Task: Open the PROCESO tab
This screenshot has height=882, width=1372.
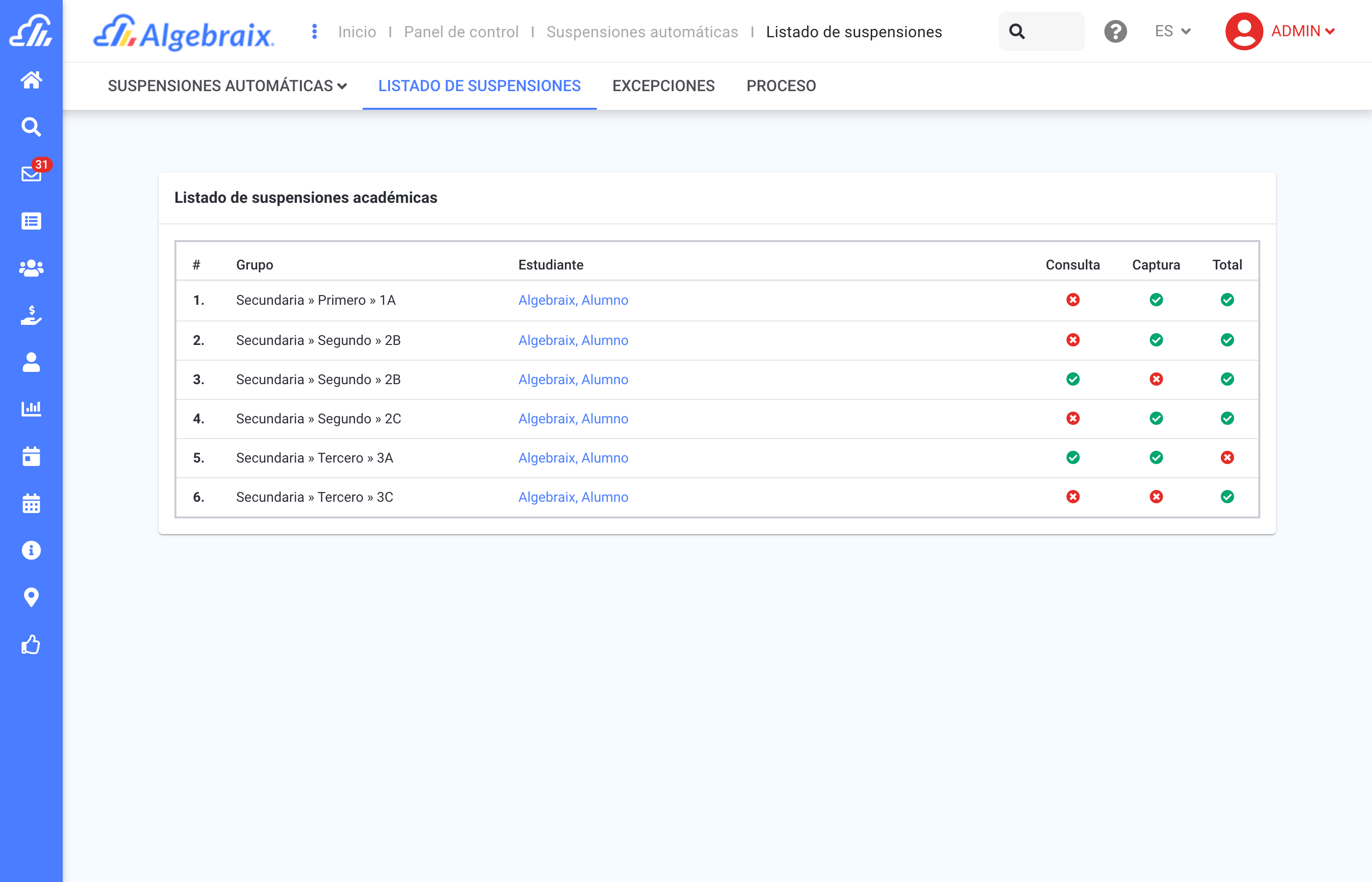Action: [x=781, y=86]
